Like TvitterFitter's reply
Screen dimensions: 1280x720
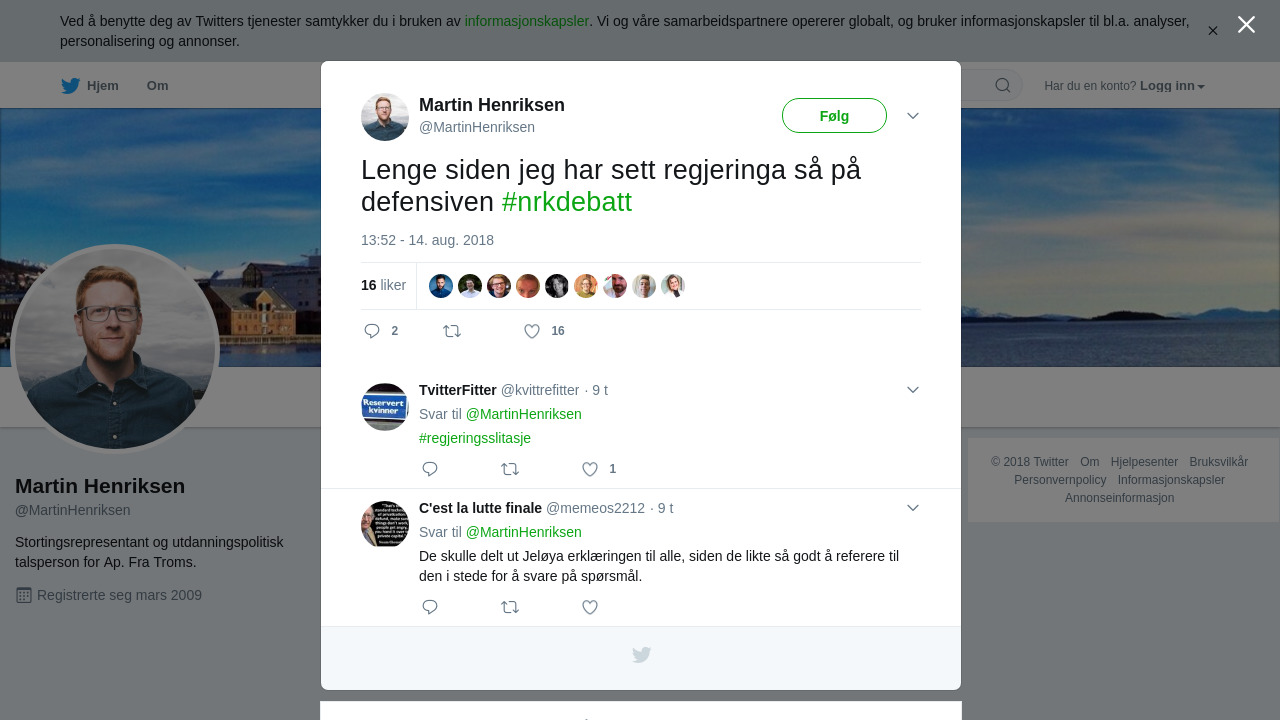tap(590, 469)
